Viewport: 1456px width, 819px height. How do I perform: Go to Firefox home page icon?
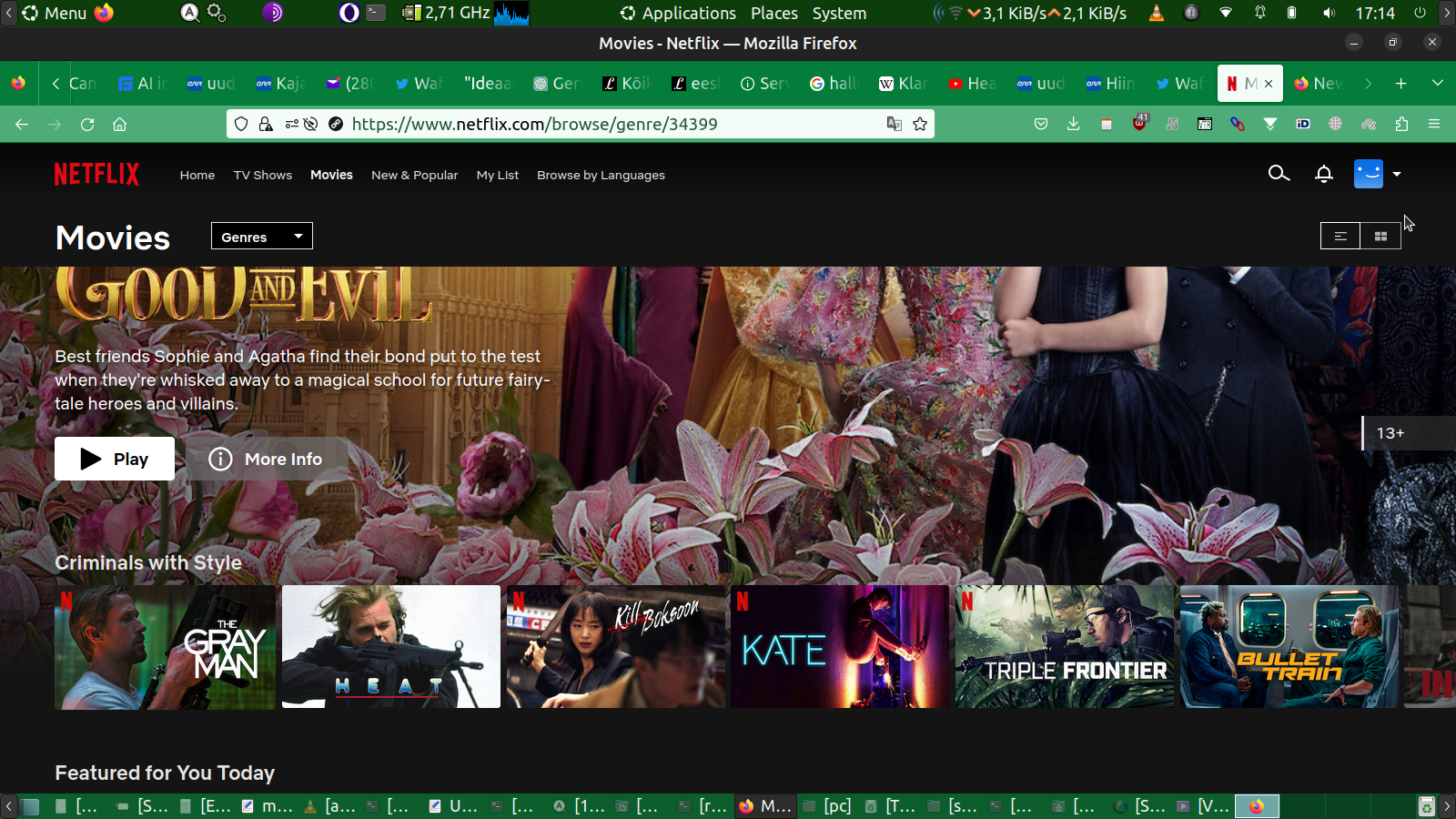pos(119,124)
